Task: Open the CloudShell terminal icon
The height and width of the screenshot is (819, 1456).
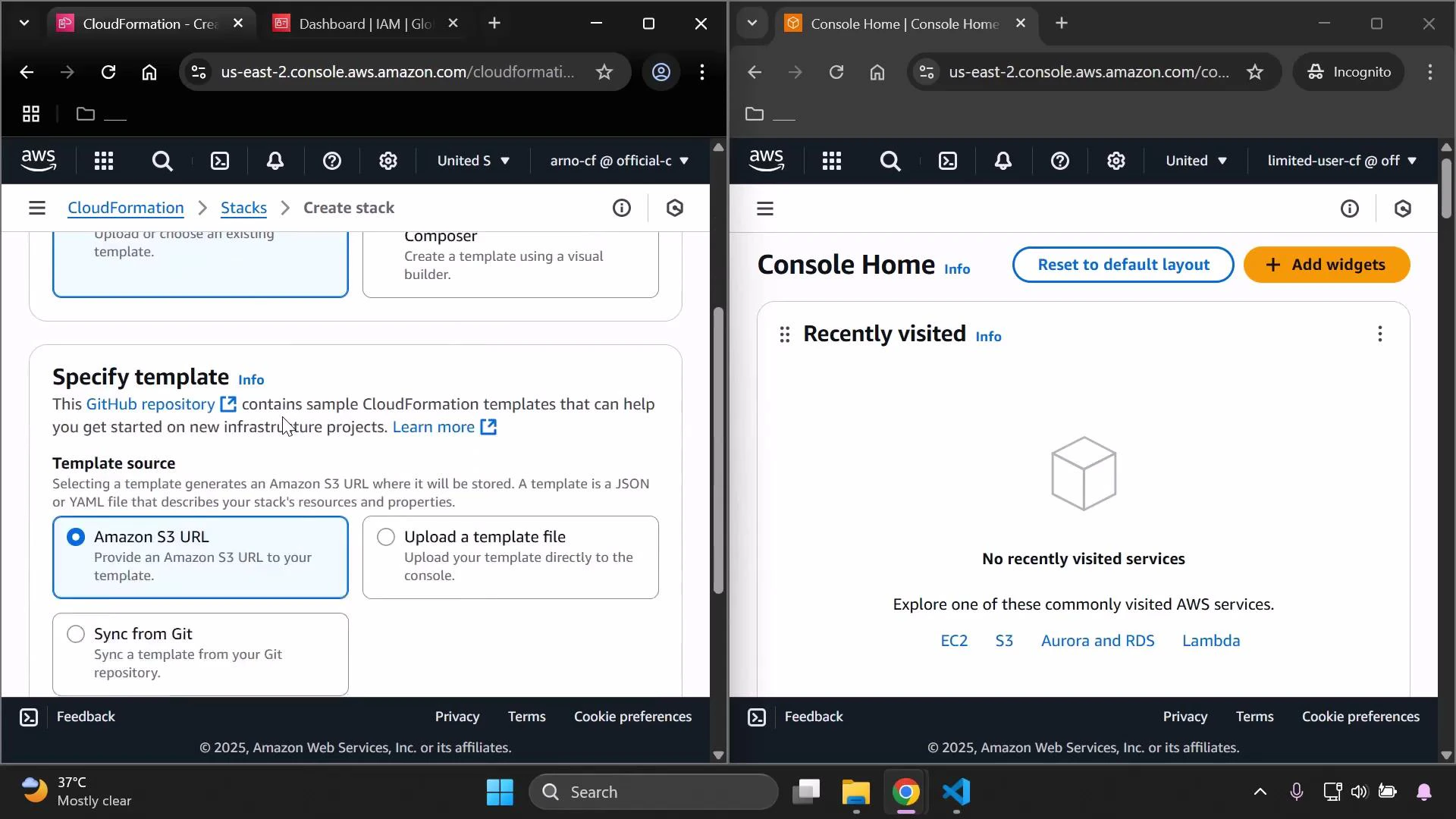Action: pos(220,160)
